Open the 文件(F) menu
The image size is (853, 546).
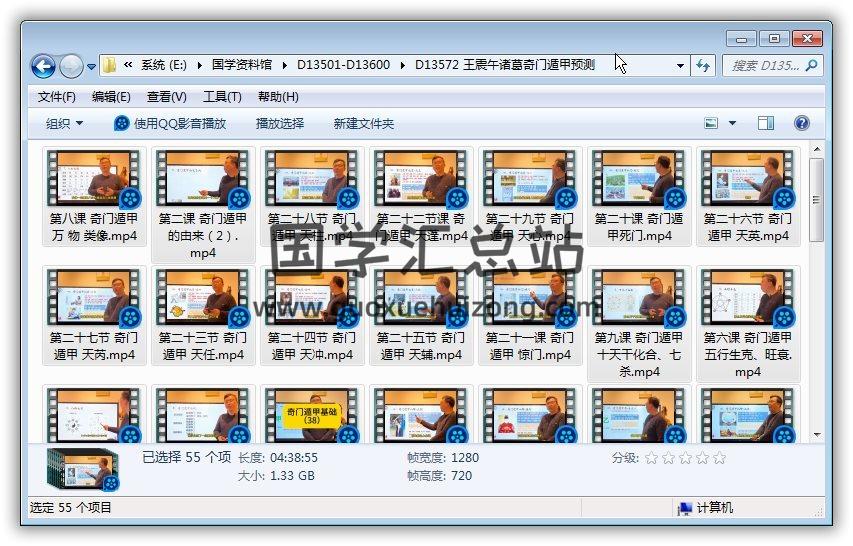(57, 97)
